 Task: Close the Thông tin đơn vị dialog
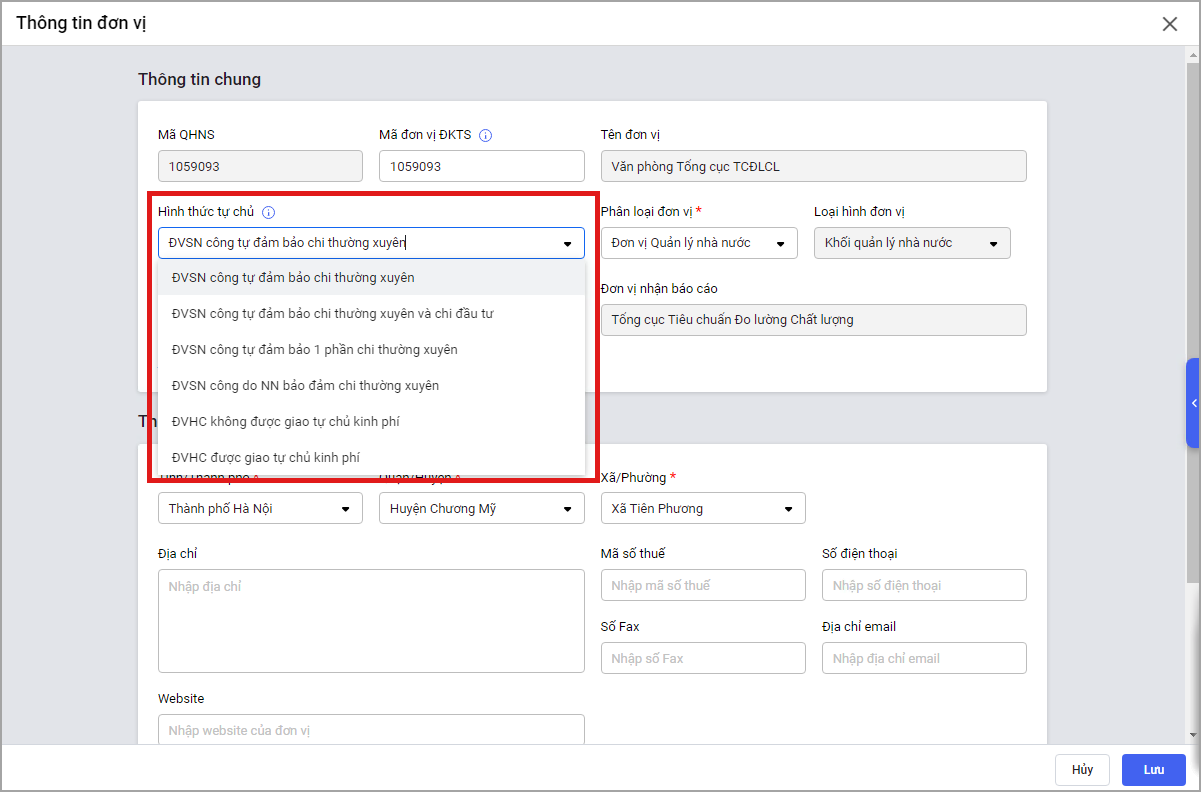(1169, 24)
